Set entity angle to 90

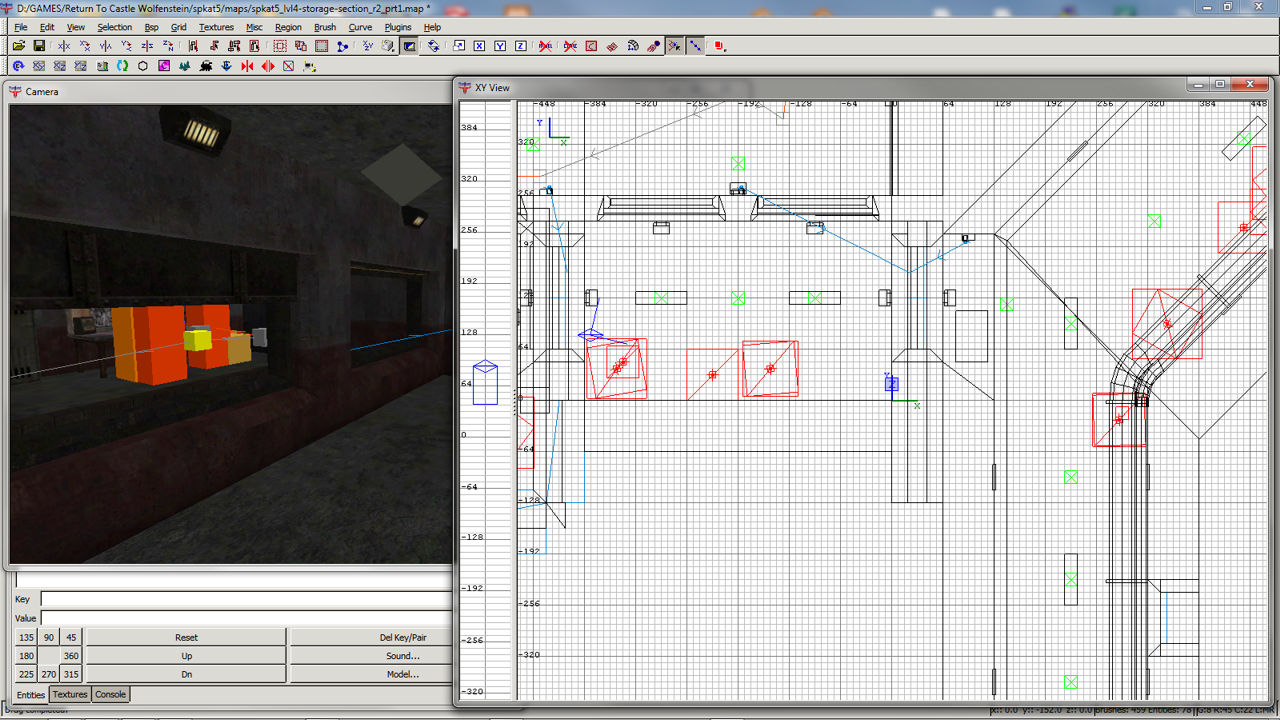[x=48, y=637]
